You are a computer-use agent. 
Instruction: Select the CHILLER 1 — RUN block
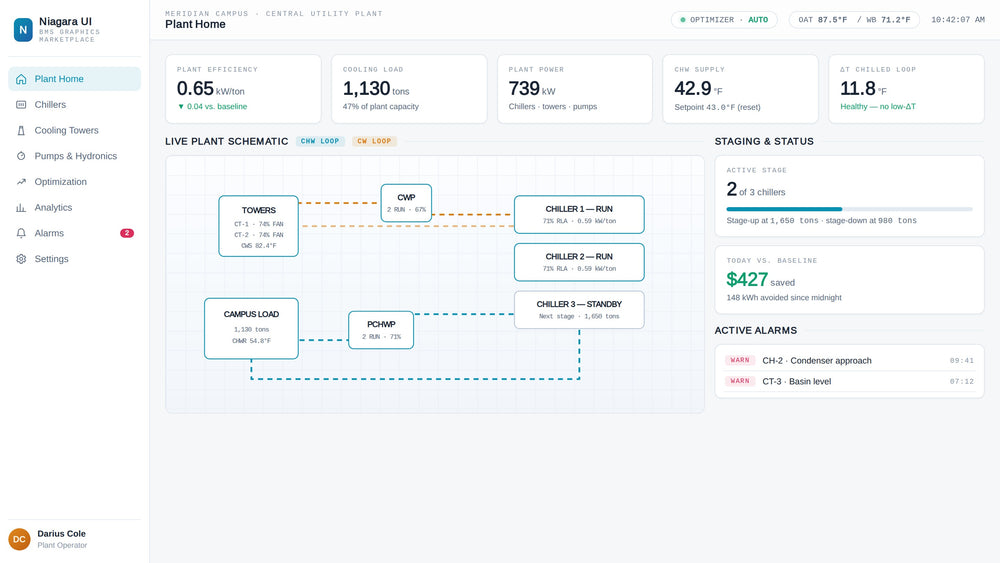(579, 215)
